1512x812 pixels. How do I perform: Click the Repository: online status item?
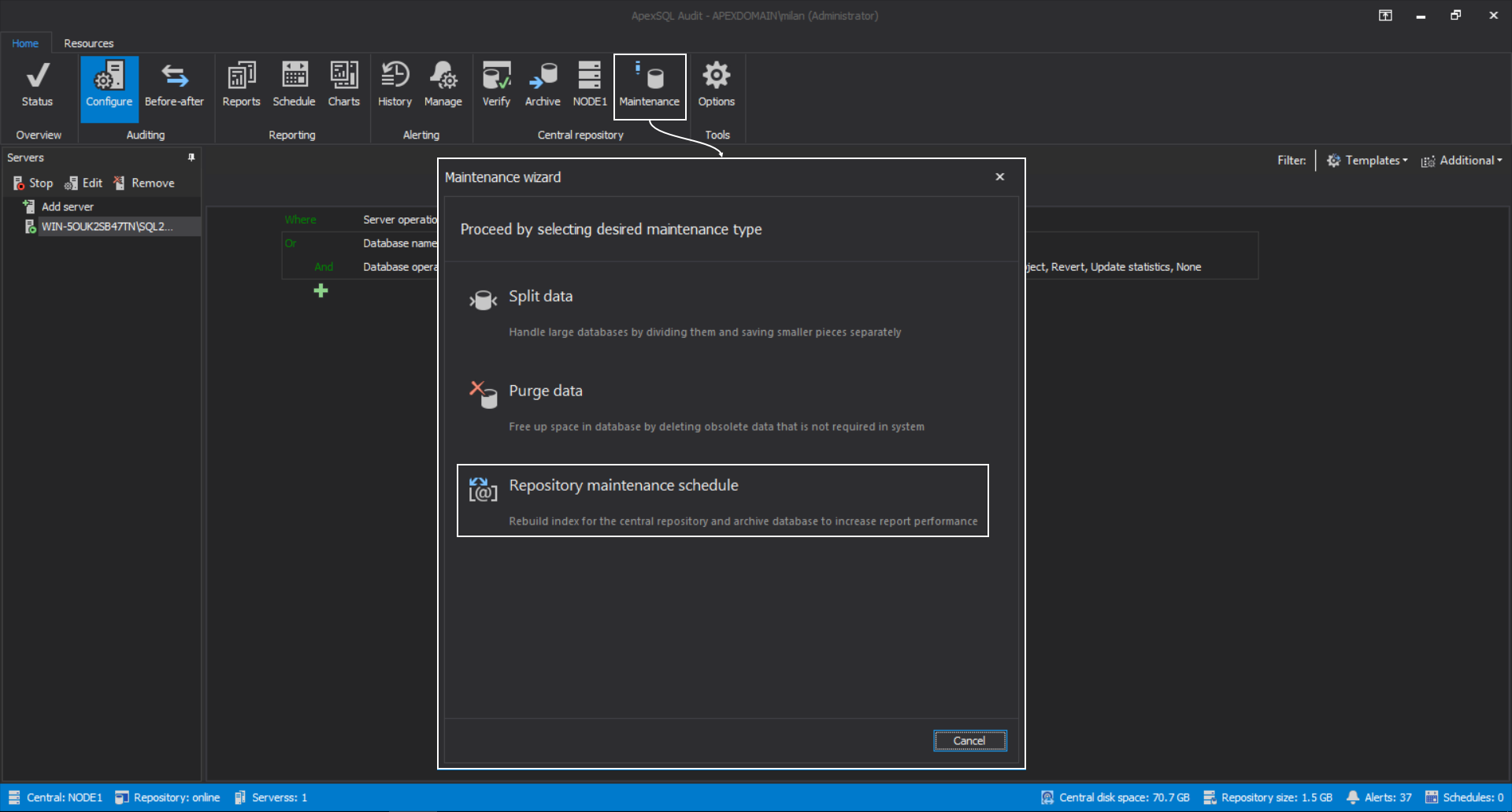pyautogui.click(x=167, y=797)
